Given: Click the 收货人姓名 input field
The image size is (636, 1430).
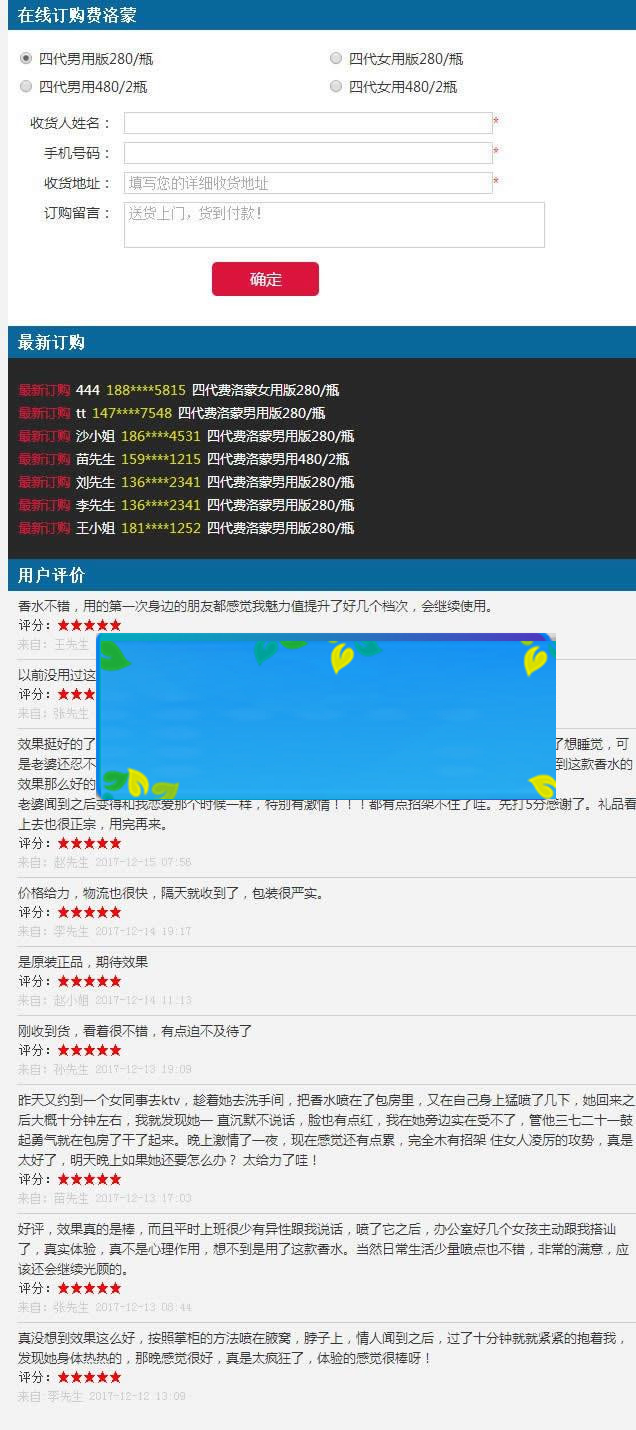Looking at the screenshot, I should 308,123.
